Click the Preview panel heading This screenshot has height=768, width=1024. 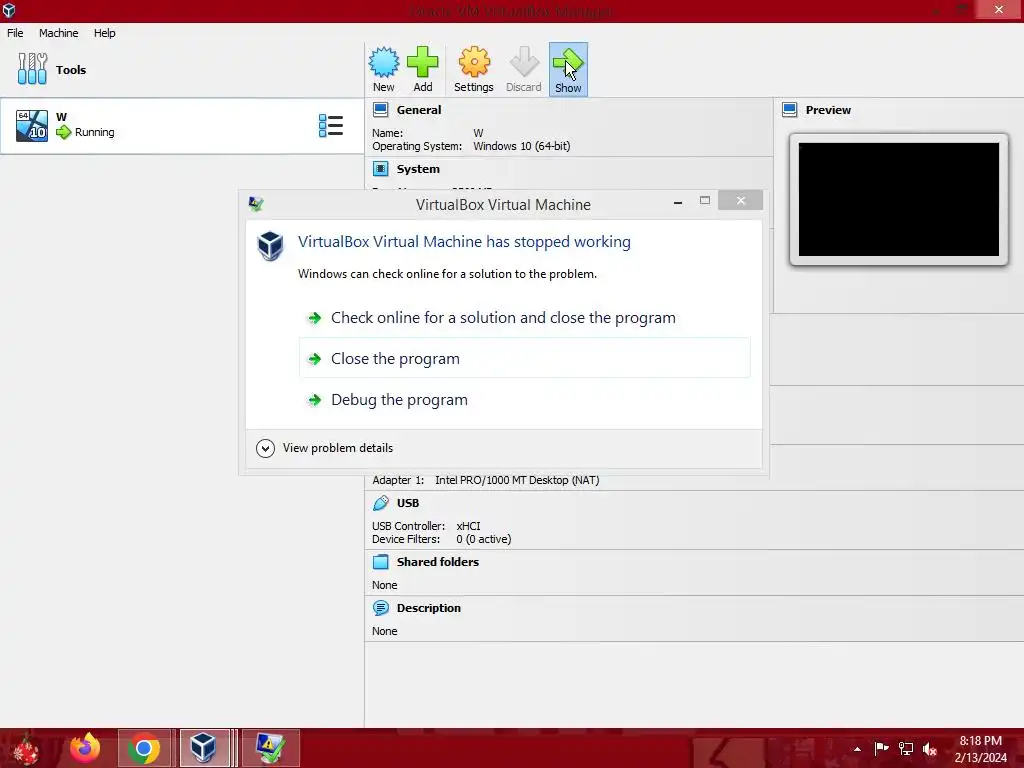[828, 110]
